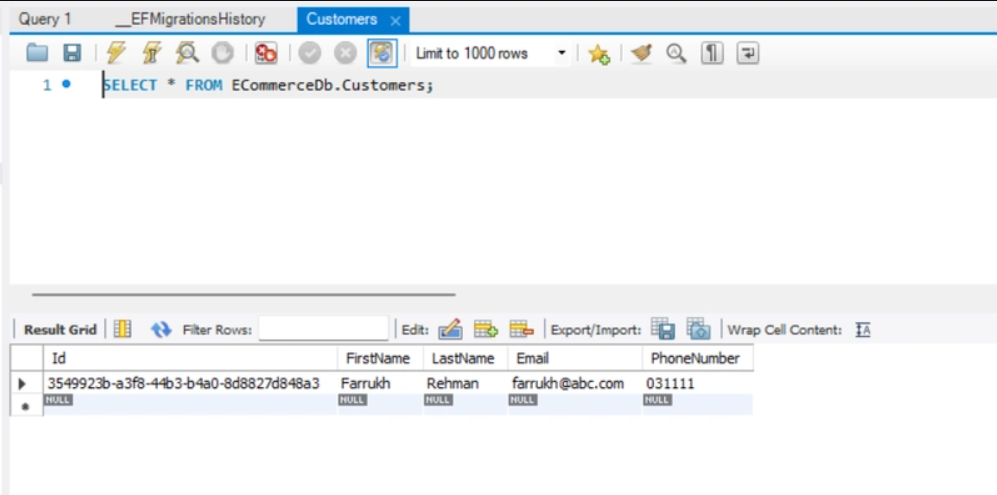
Task: Toggle invisible characters pilcrow icon
Action: 712,53
